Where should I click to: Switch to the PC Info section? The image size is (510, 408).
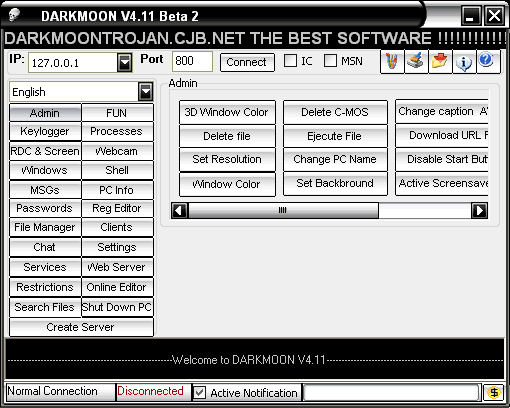117,190
